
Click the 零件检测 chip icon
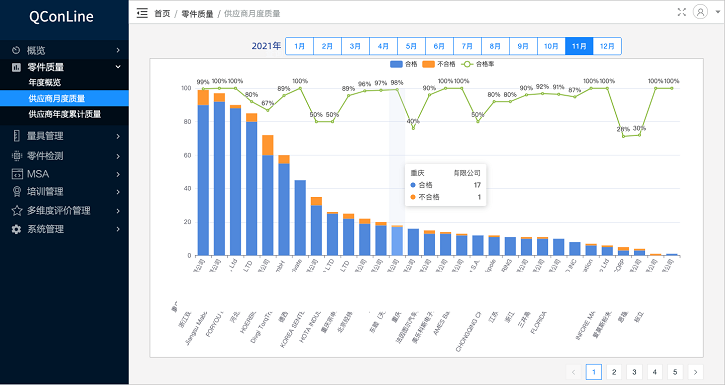click(x=17, y=156)
